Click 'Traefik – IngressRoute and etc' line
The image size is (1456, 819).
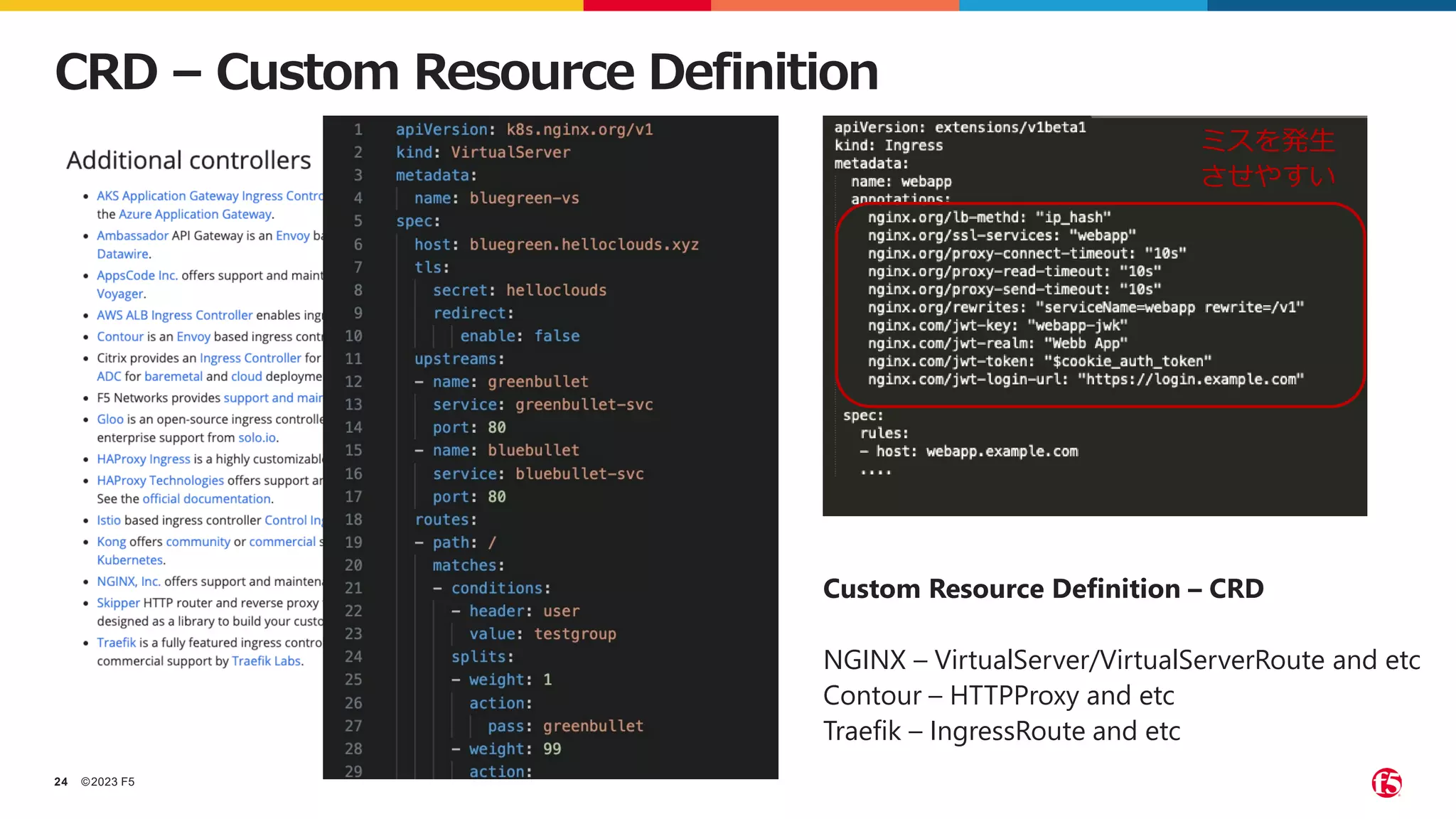point(1002,731)
